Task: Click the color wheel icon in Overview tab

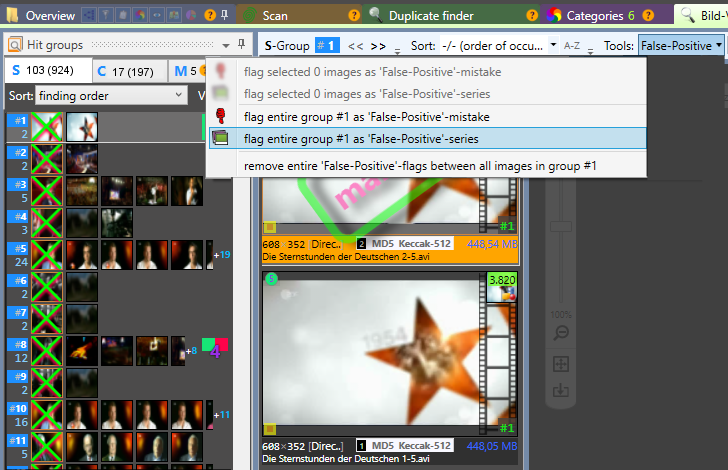Action: tap(140, 15)
